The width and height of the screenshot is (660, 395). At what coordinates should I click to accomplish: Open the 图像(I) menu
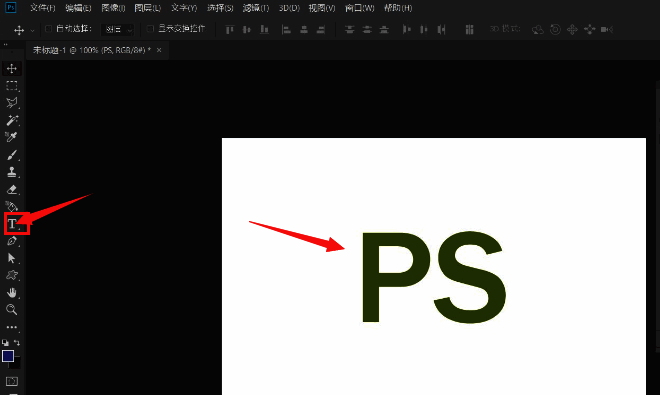[x=113, y=8]
